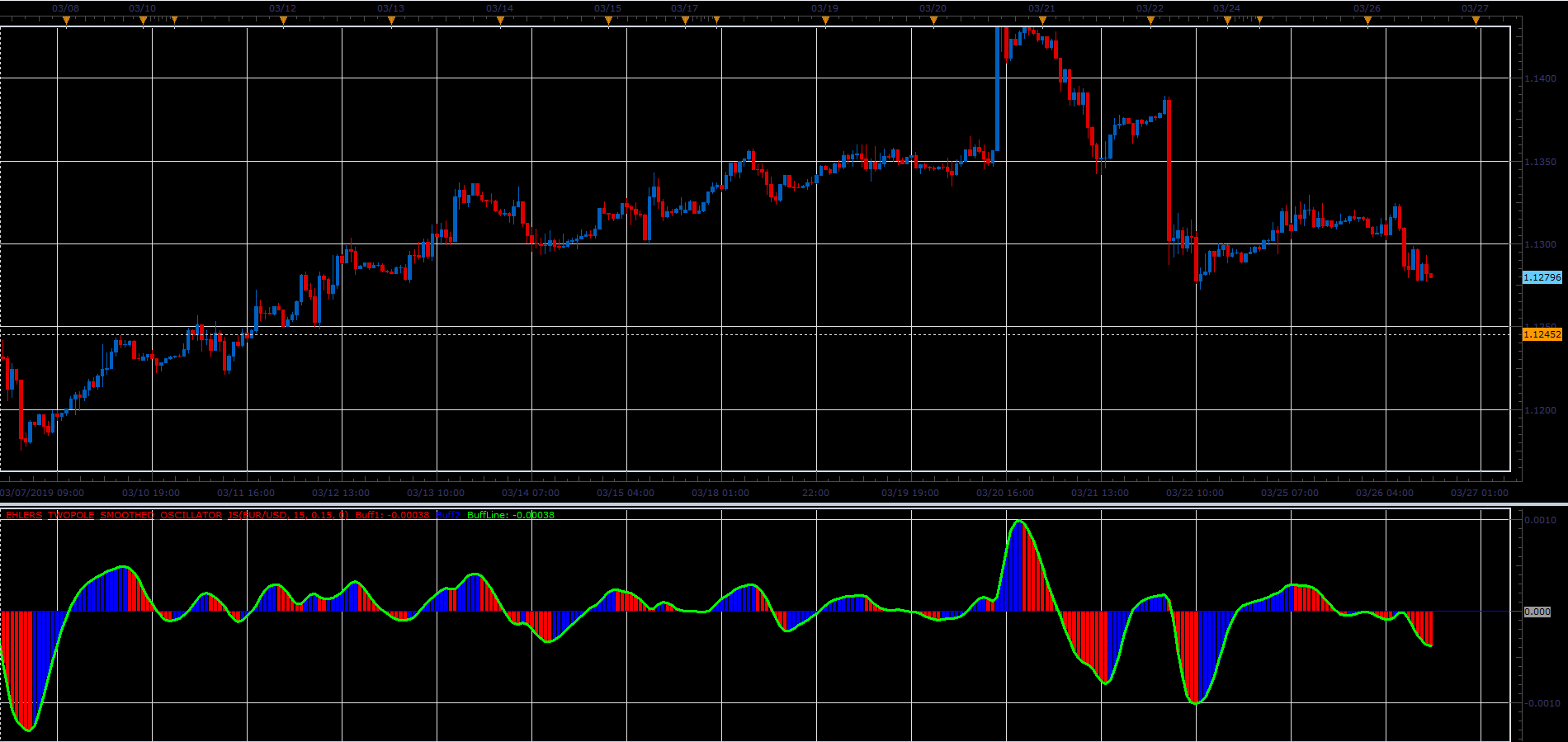This screenshot has height=742, width=1568.
Task: Click the 03/13 10:00 time axis label
Action: (436, 493)
